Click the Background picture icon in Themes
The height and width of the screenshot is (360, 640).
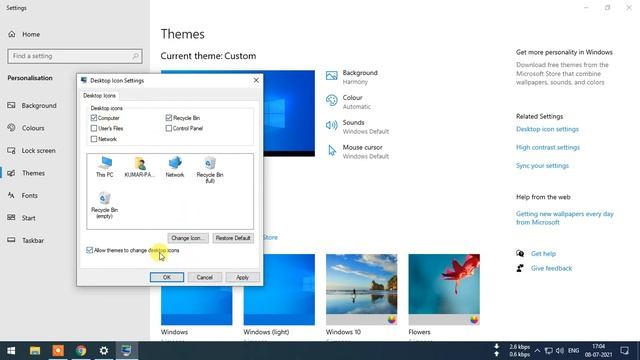point(331,76)
